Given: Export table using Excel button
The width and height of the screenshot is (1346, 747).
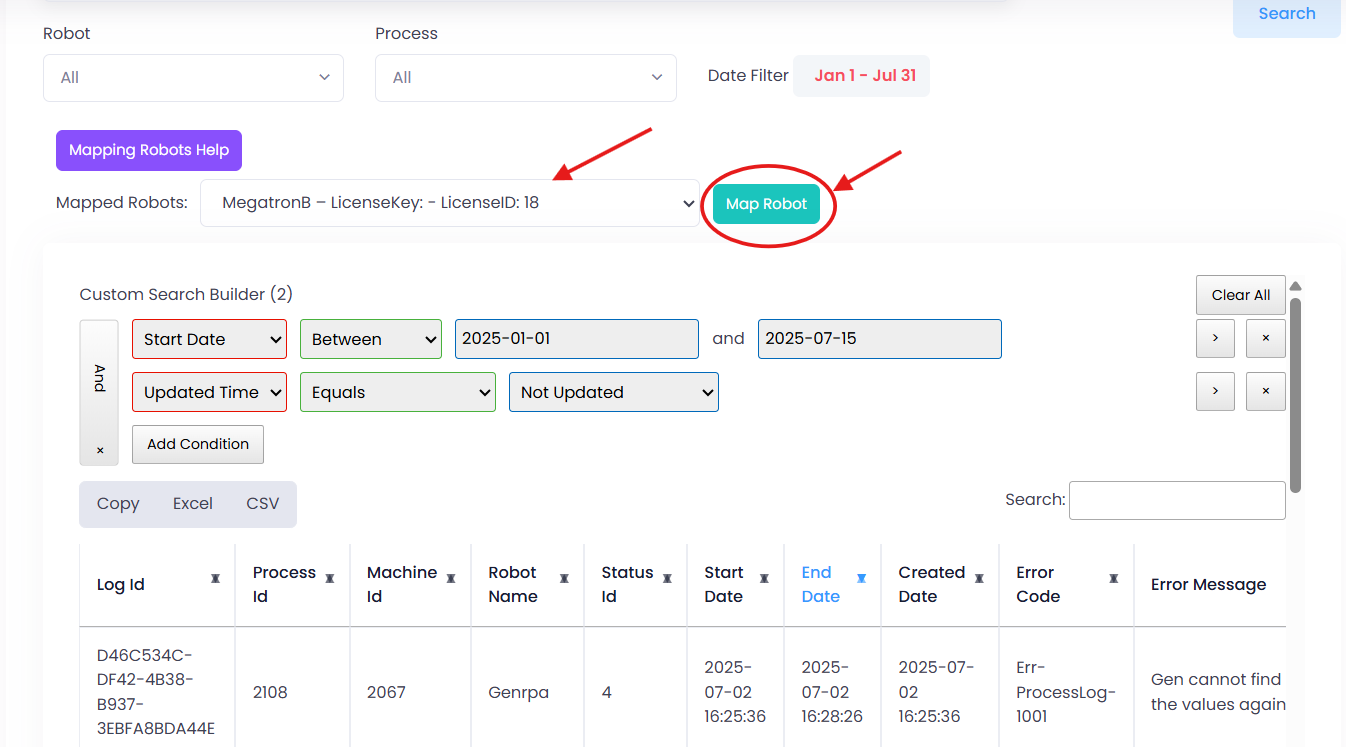Looking at the screenshot, I should click(x=192, y=504).
